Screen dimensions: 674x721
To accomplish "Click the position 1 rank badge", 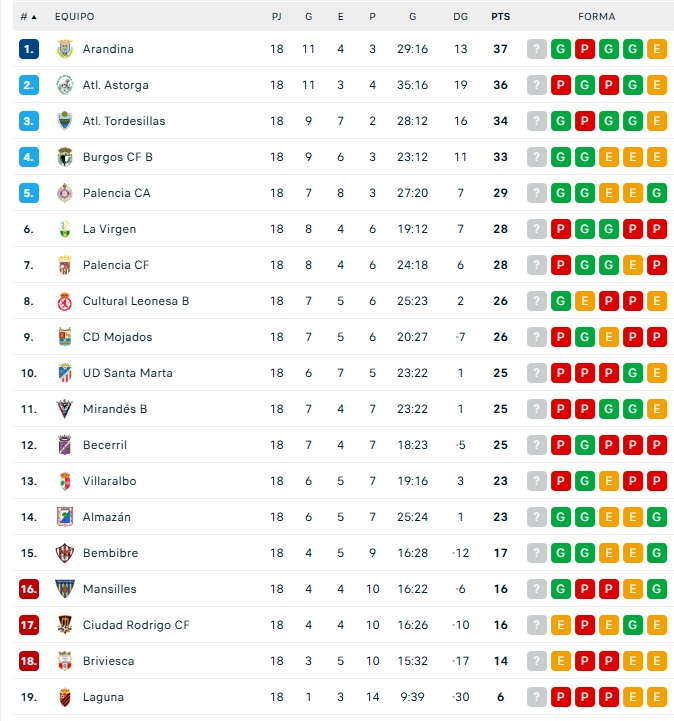I will pyautogui.click(x=29, y=49).
